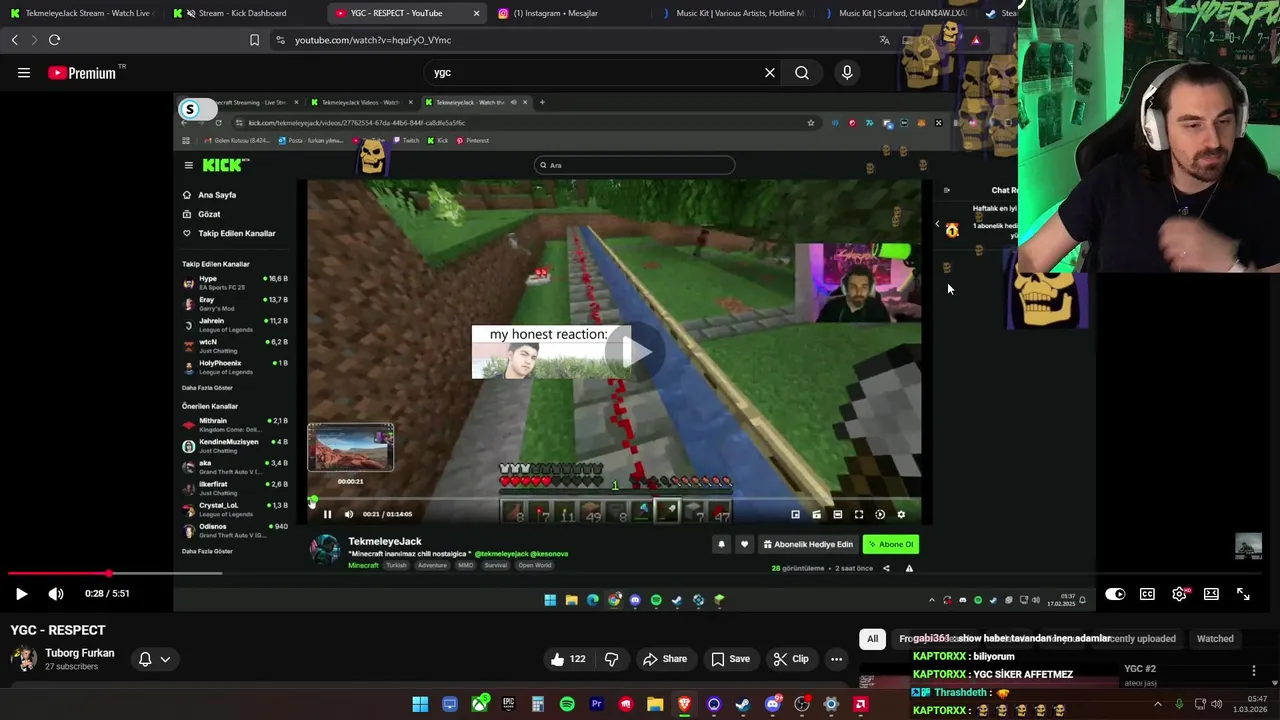Clear the 'ygc' search text
The image size is (1280, 720).
pyautogui.click(x=770, y=73)
